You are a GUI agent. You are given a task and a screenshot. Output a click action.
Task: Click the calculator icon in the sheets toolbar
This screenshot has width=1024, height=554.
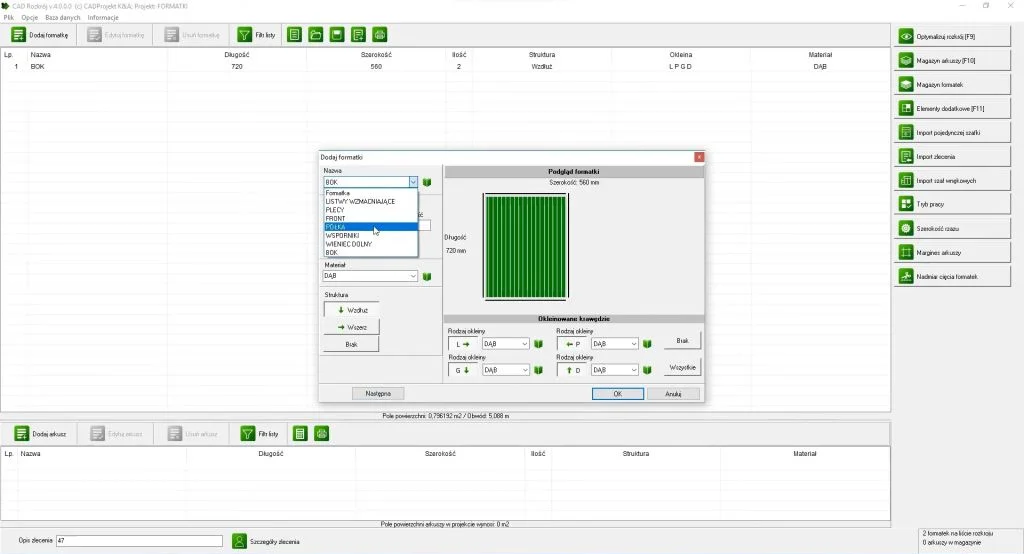299,434
